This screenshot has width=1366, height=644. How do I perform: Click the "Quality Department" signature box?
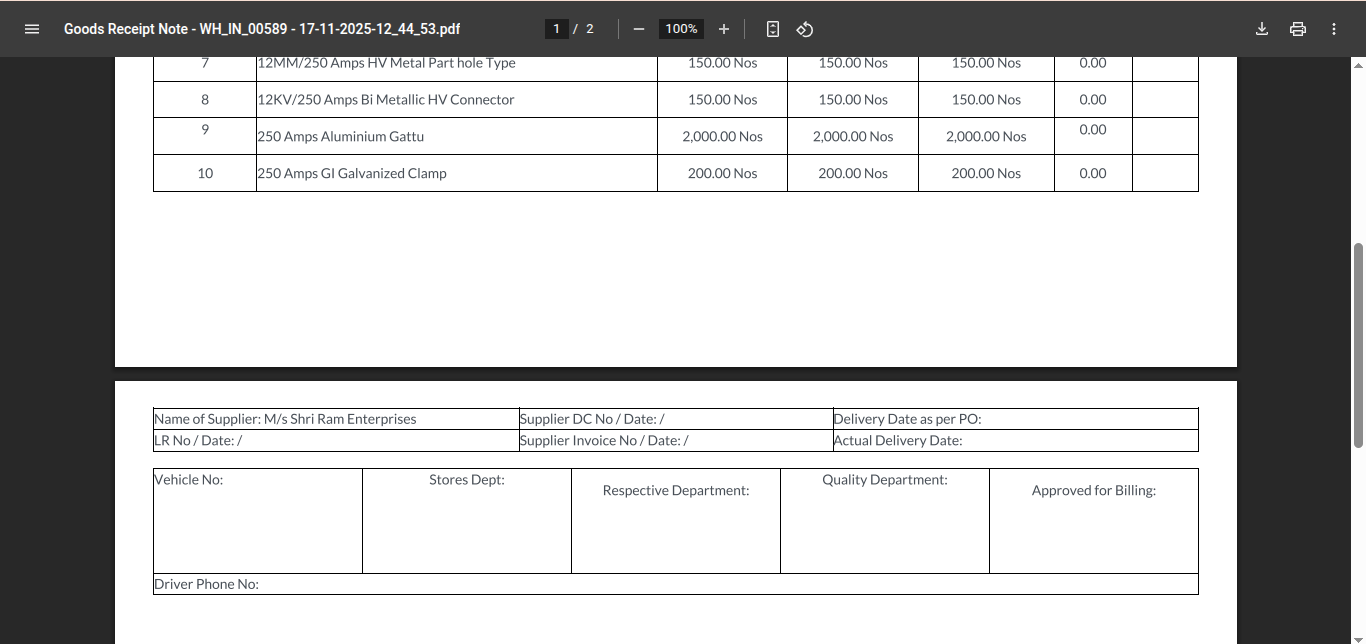[x=884, y=521]
